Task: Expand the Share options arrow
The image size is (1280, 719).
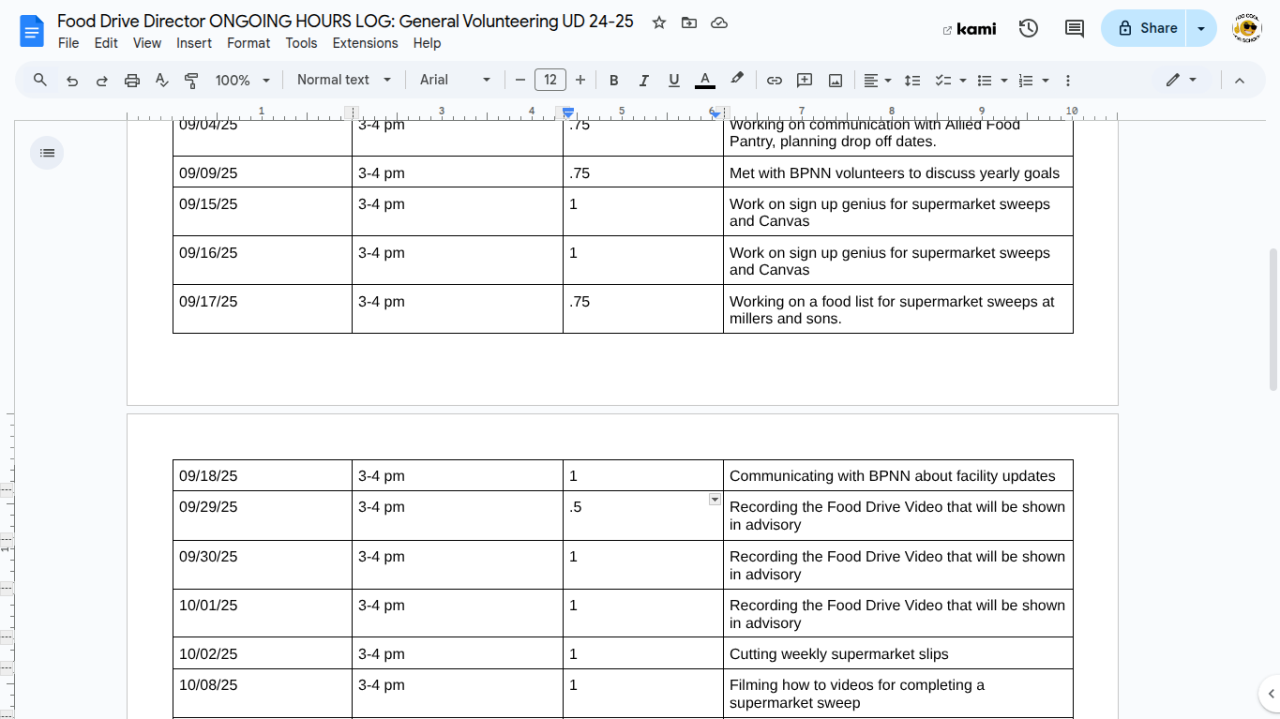Action: (x=1202, y=28)
